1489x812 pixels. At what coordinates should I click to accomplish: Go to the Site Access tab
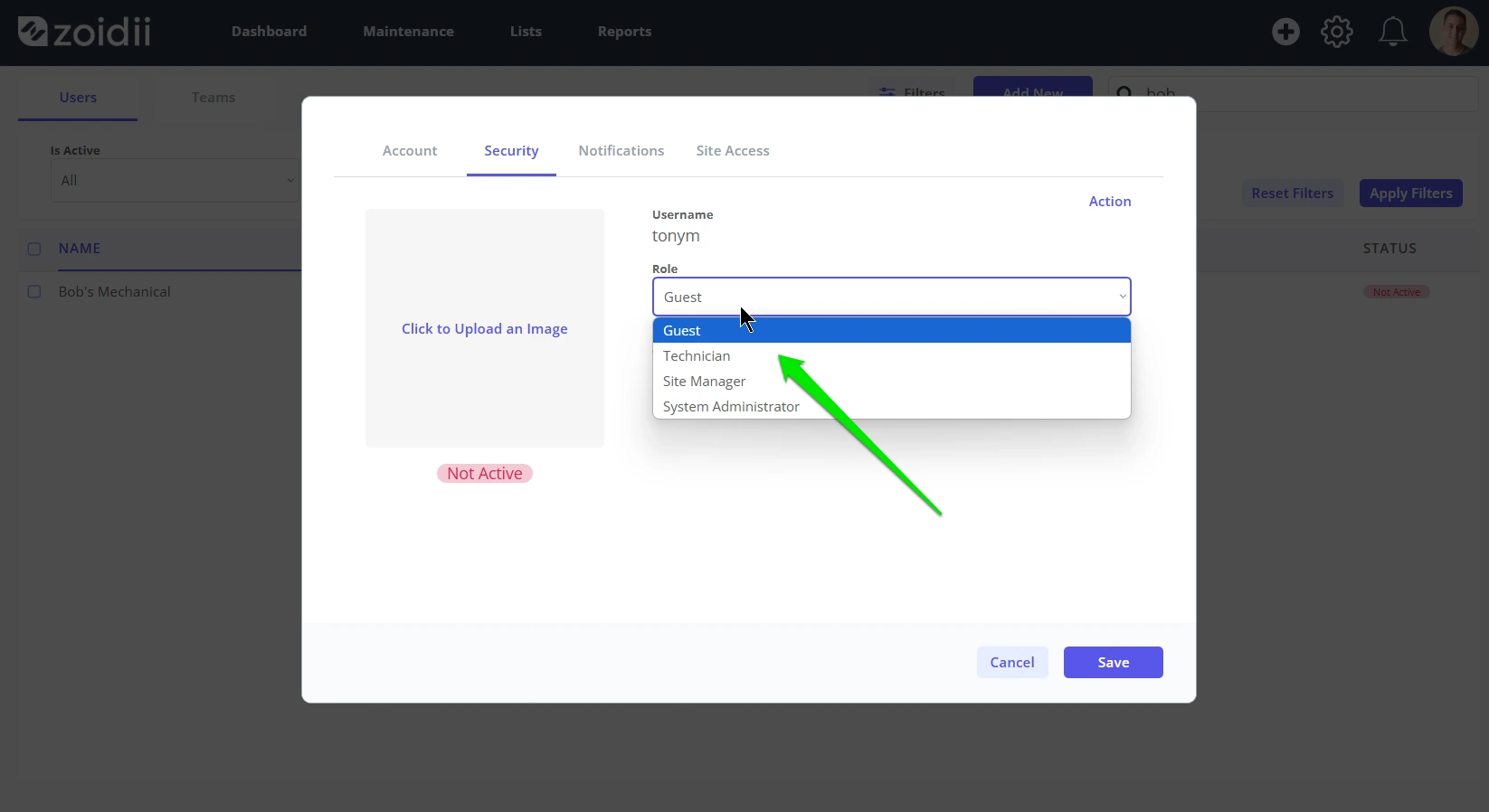733,151
